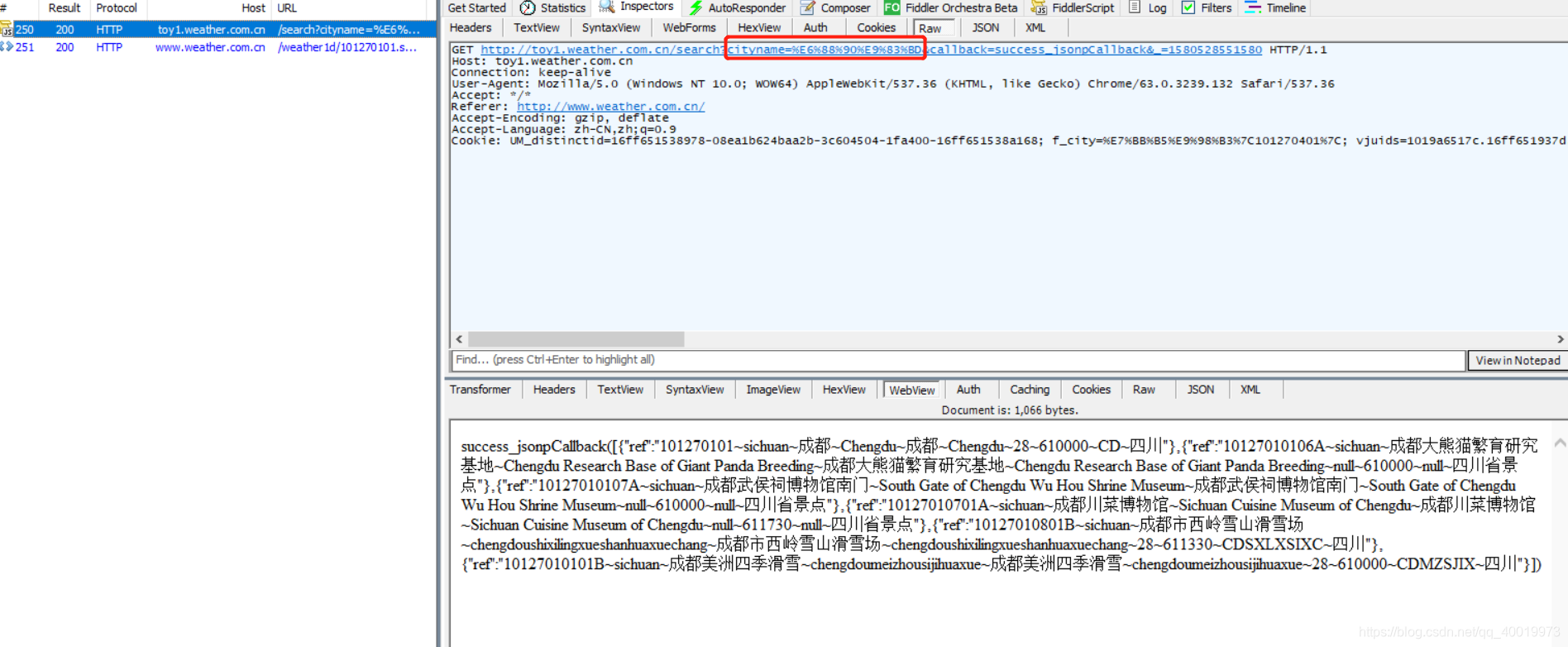
Task: Open response HexView tab
Action: (844, 390)
